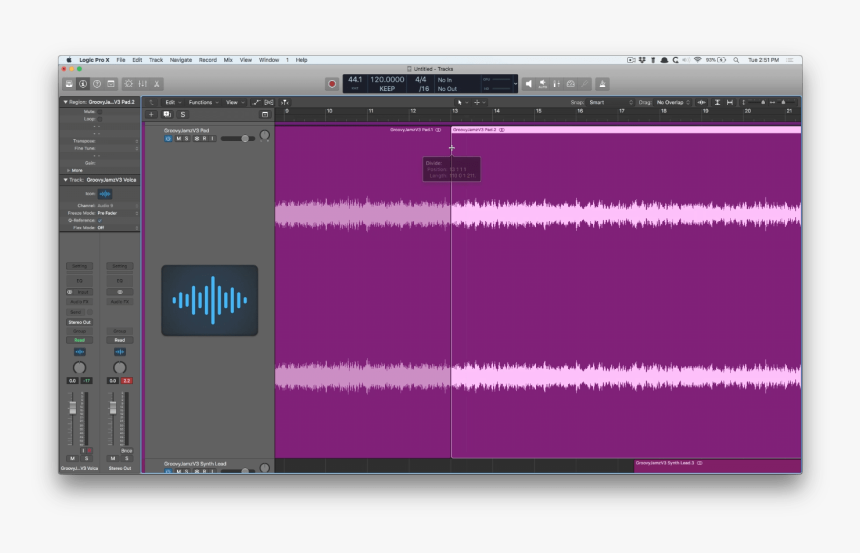
Task: Click the Audio FX slot on left channel strip
Action: [x=80, y=302]
